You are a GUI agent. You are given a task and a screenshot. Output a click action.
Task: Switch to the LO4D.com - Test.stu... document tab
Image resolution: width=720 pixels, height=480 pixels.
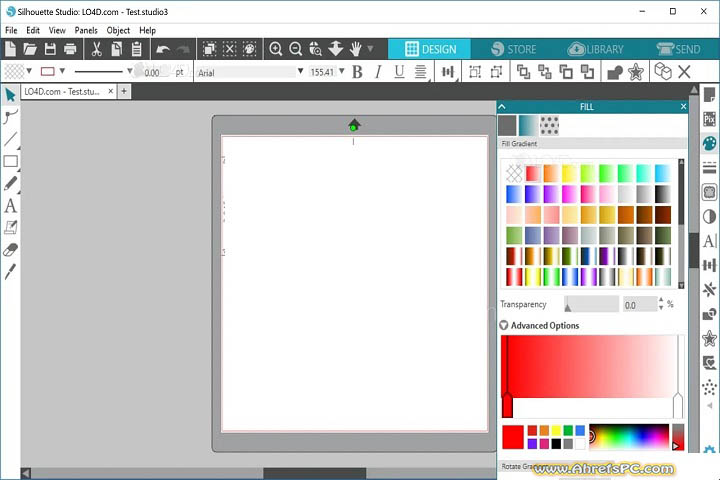[62, 91]
